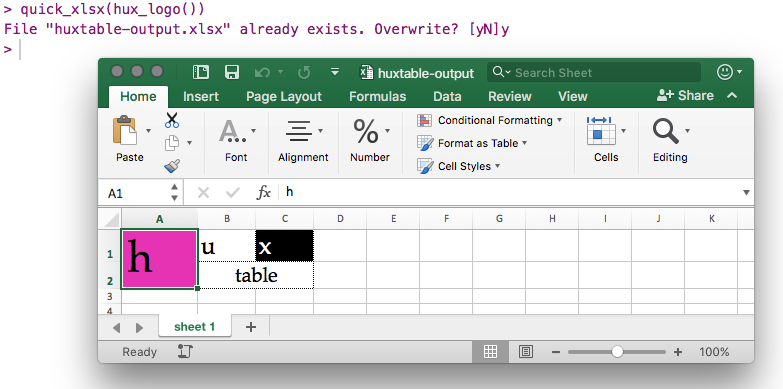The image size is (783, 389).
Task: Click the Name Box stepper arrows
Action: (x=174, y=192)
